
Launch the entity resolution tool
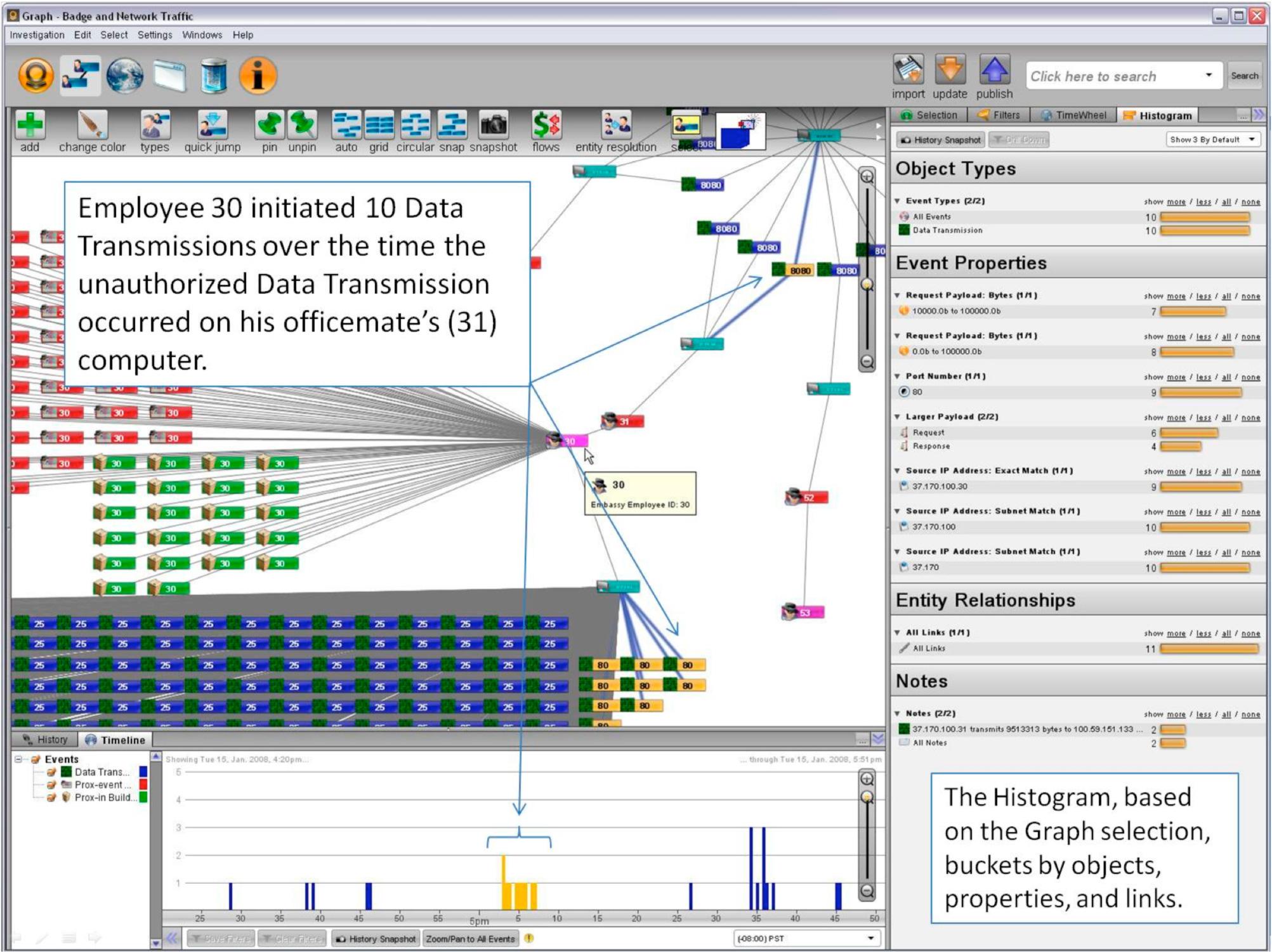click(616, 124)
